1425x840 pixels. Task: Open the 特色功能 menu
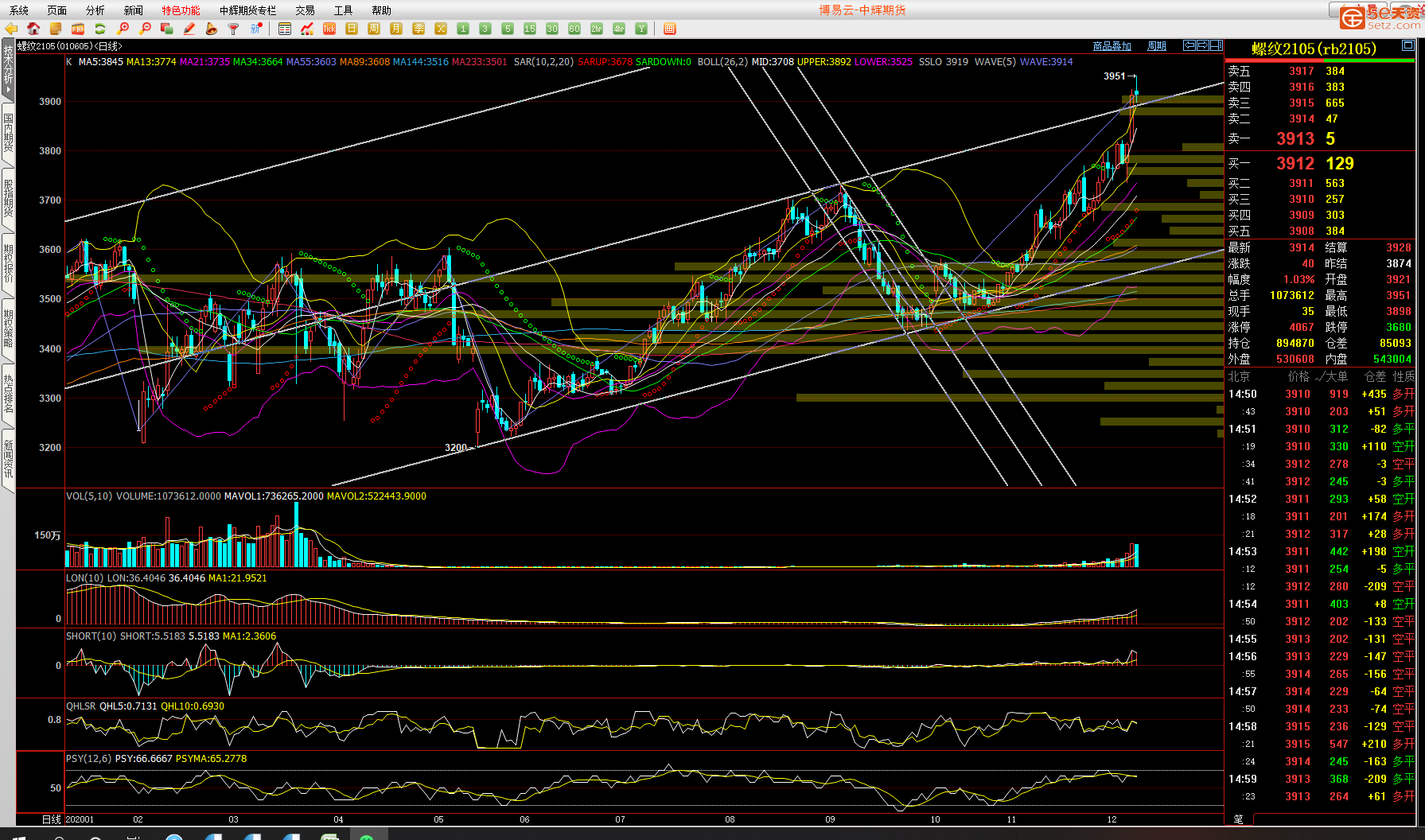click(x=181, y=10)
